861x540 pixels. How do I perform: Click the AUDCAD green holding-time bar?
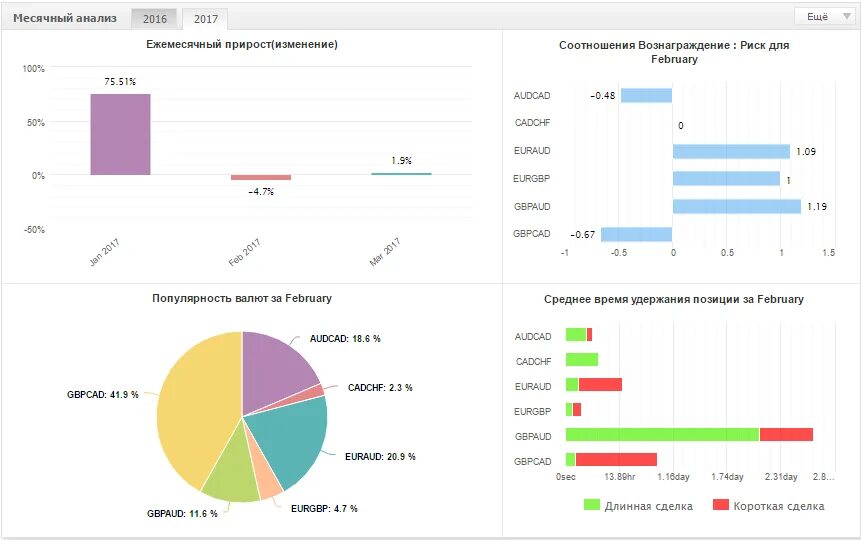click(576, 335)
